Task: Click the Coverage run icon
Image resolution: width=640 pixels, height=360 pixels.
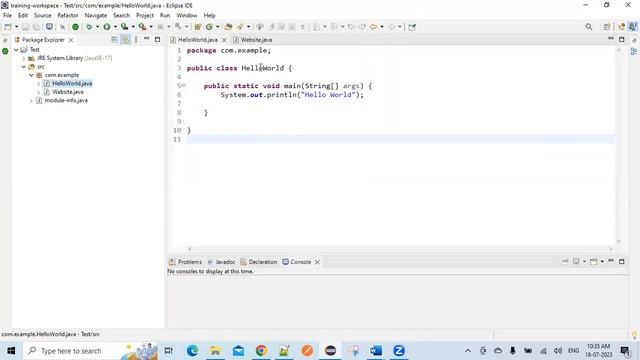Action: 124,27
